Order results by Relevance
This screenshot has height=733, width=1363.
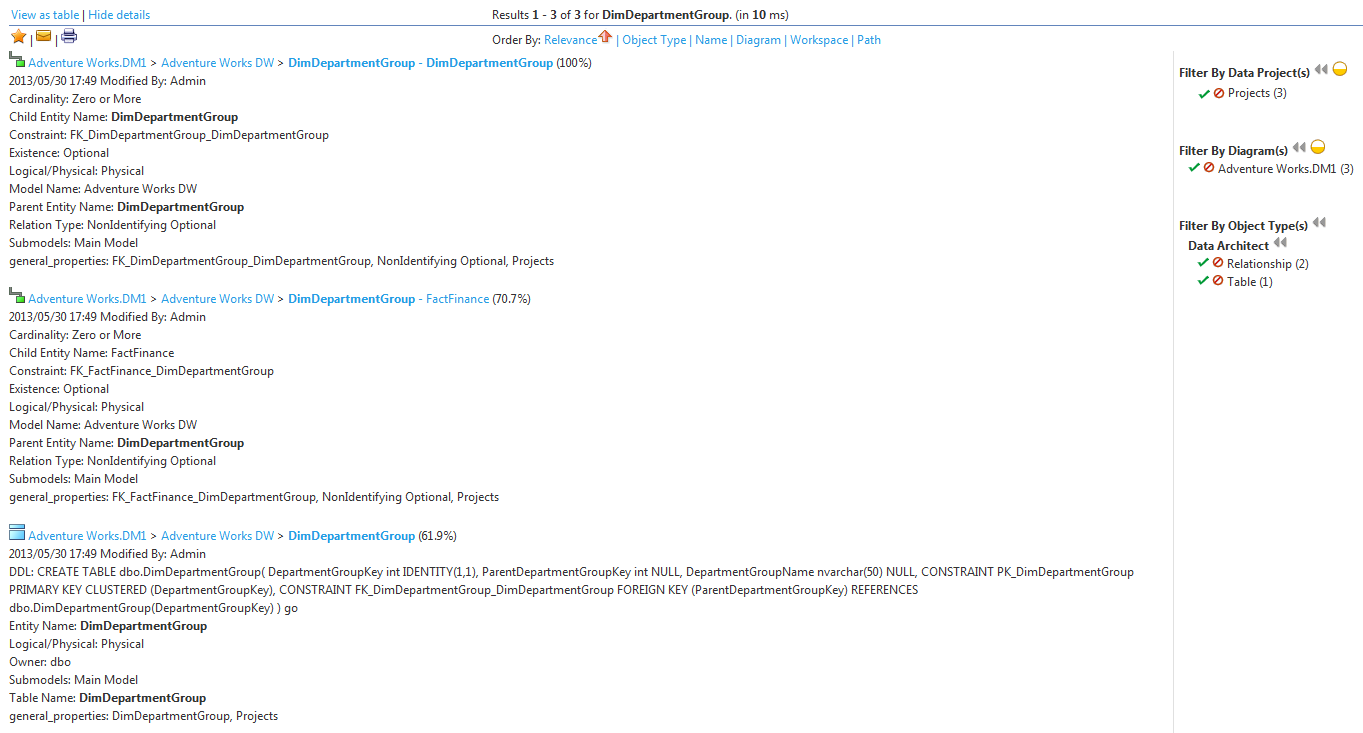tap(570, 40)
